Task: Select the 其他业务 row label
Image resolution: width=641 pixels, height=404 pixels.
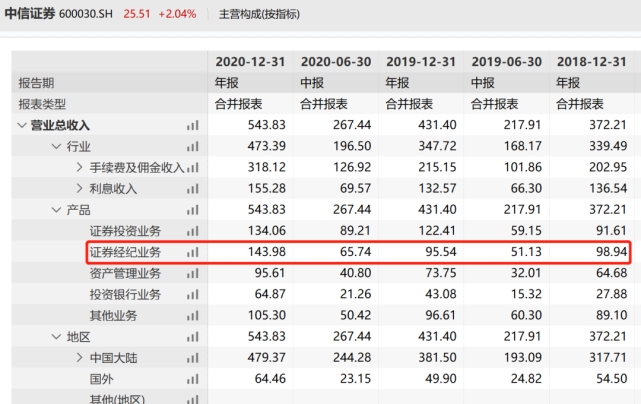Action: point(114,316)
